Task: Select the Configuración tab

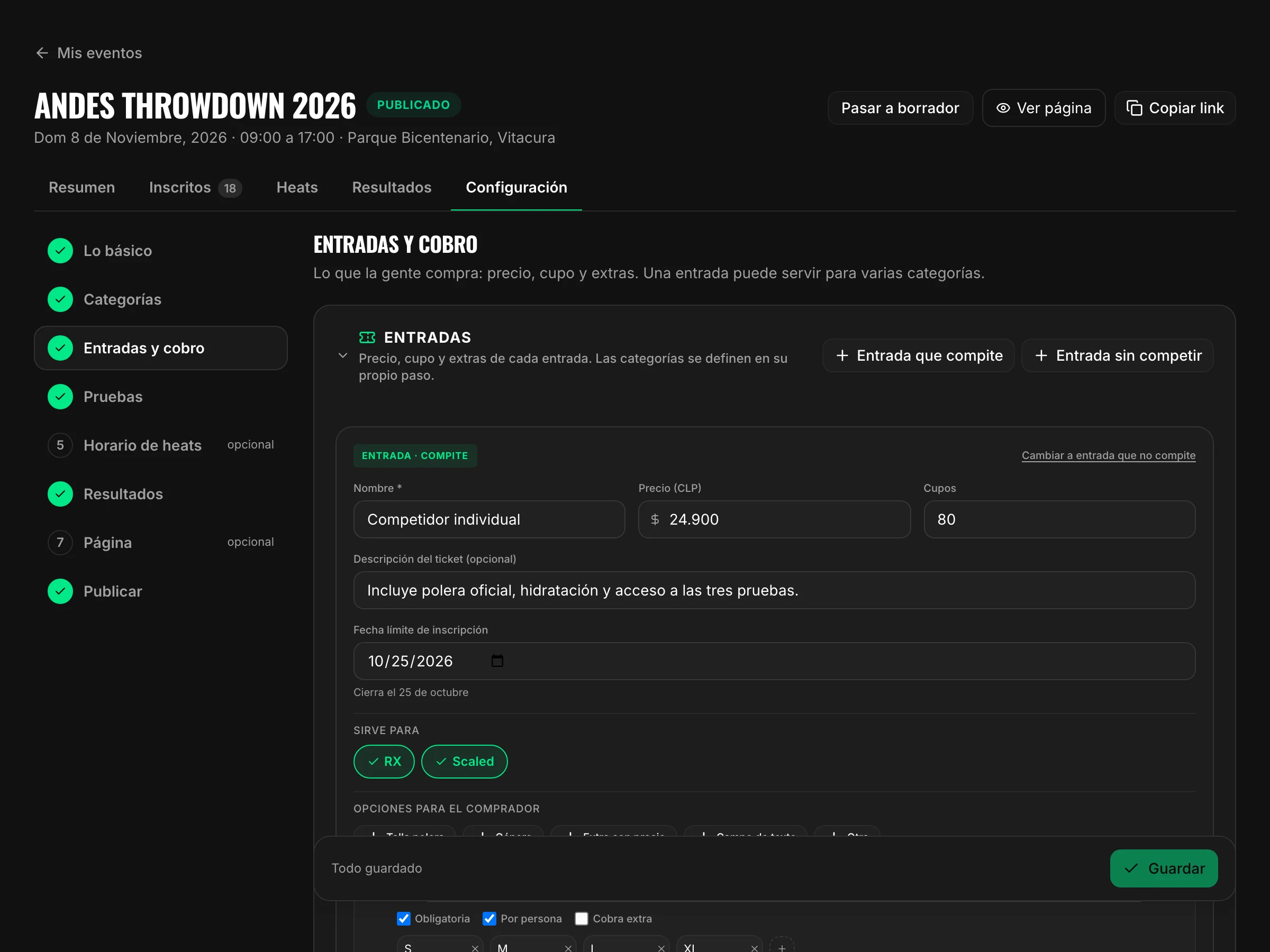Action: tap(516, 187)
